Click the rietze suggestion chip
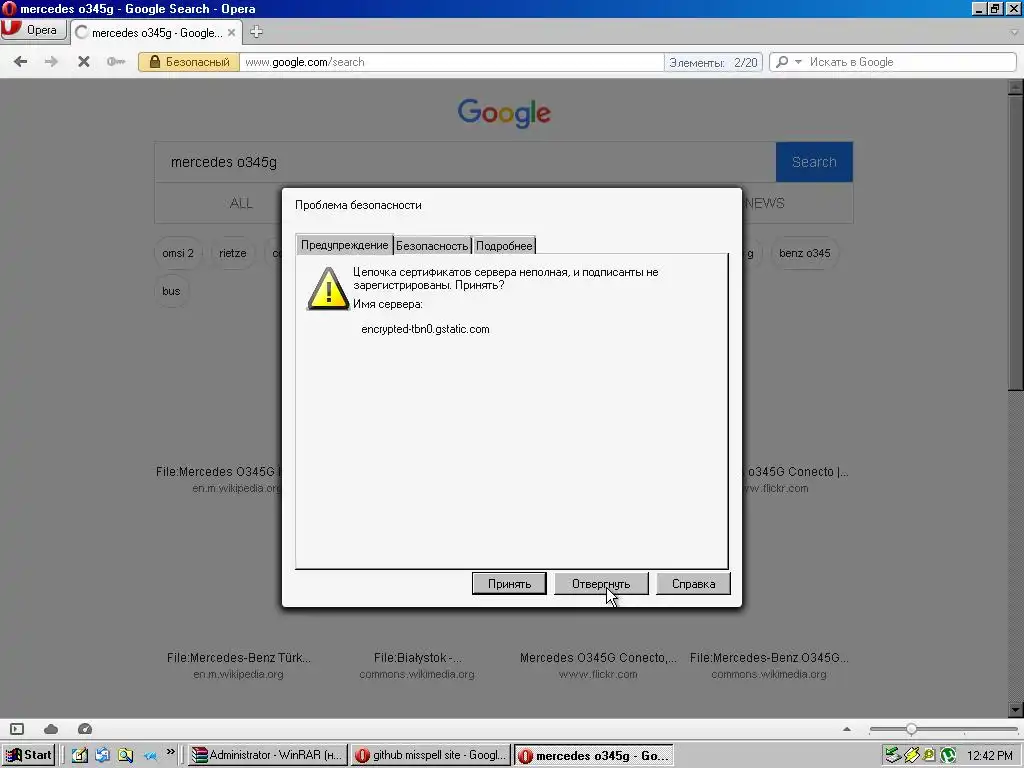 pos(232,253)
